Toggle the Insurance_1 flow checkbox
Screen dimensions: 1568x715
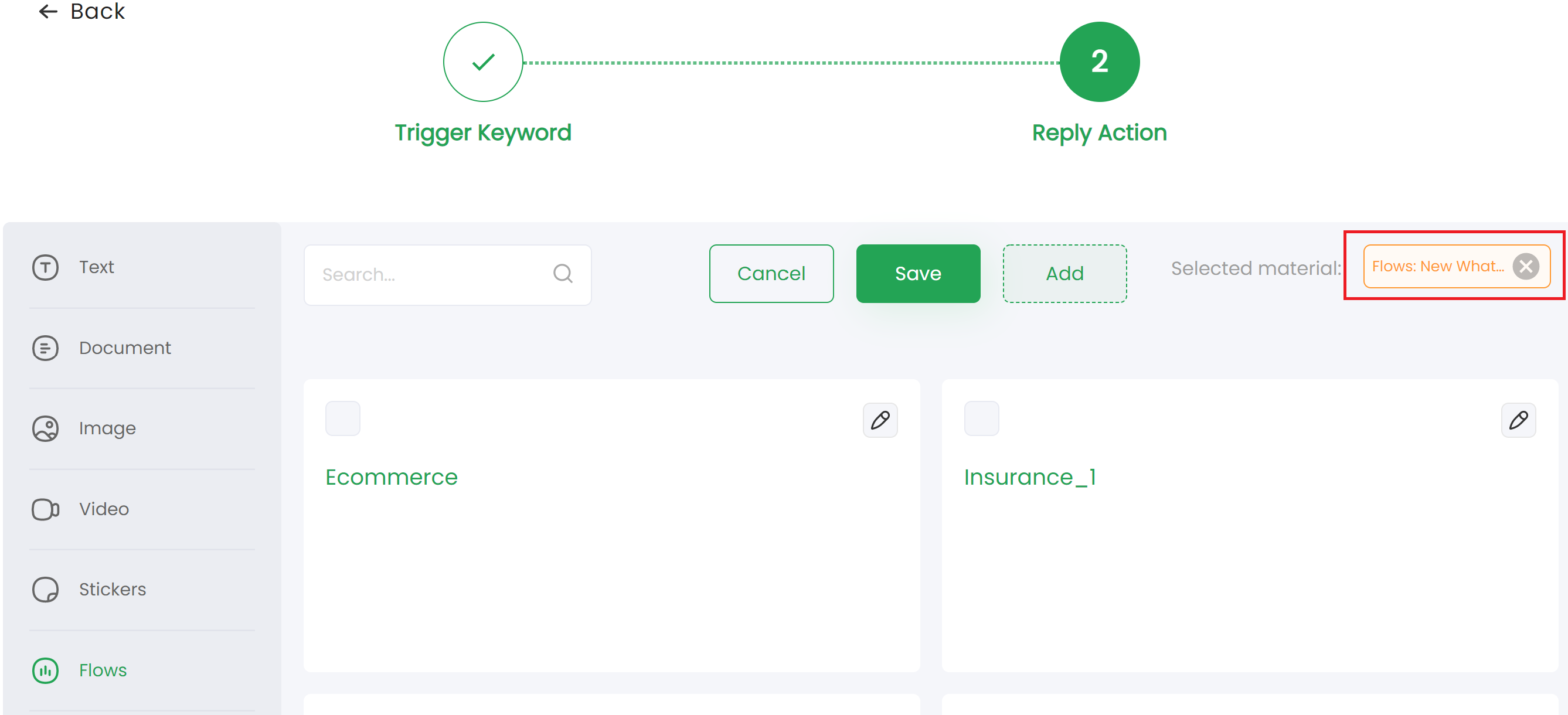(x=981, y=418)
